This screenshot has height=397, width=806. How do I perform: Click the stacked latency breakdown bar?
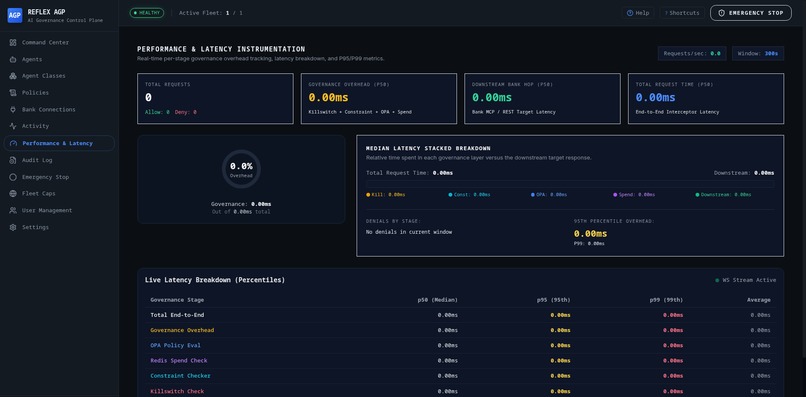[570, 184]
